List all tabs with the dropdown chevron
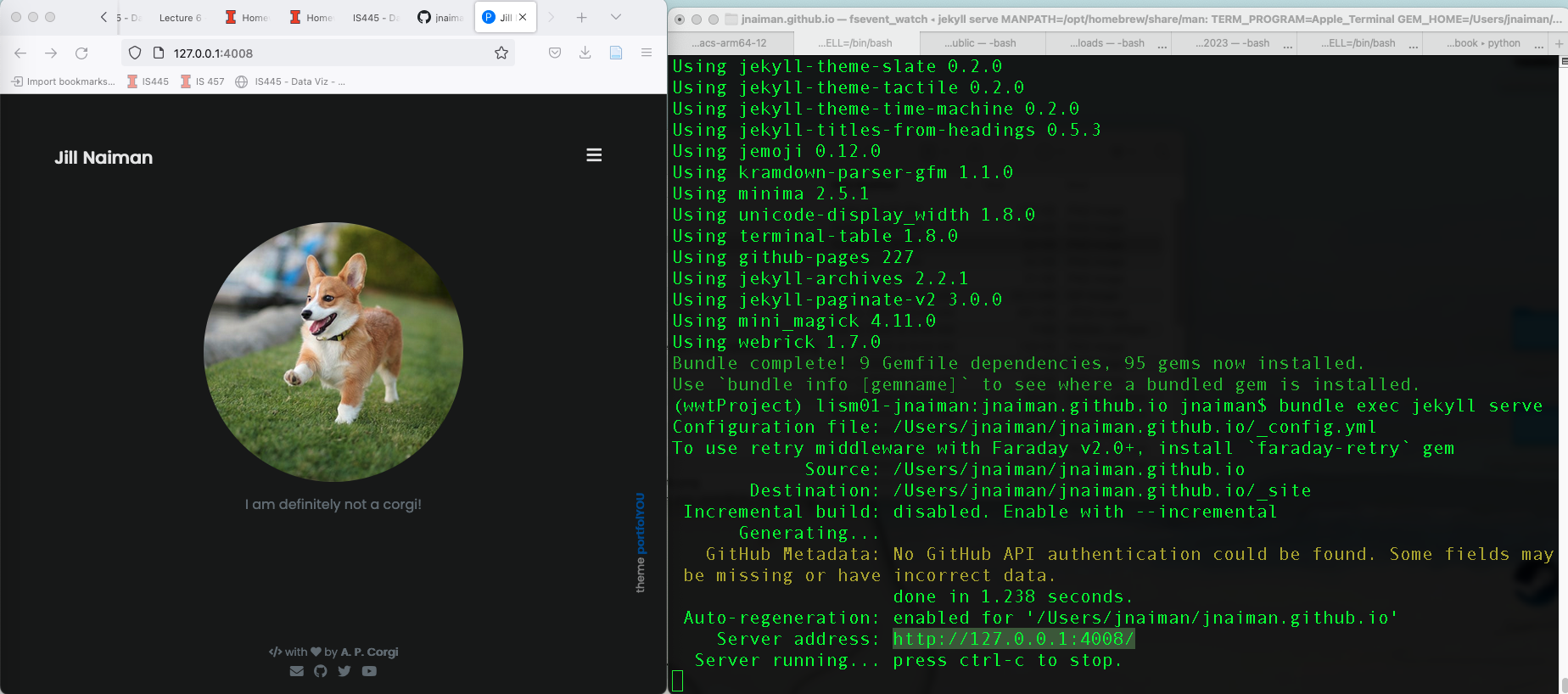 point(616,17)
